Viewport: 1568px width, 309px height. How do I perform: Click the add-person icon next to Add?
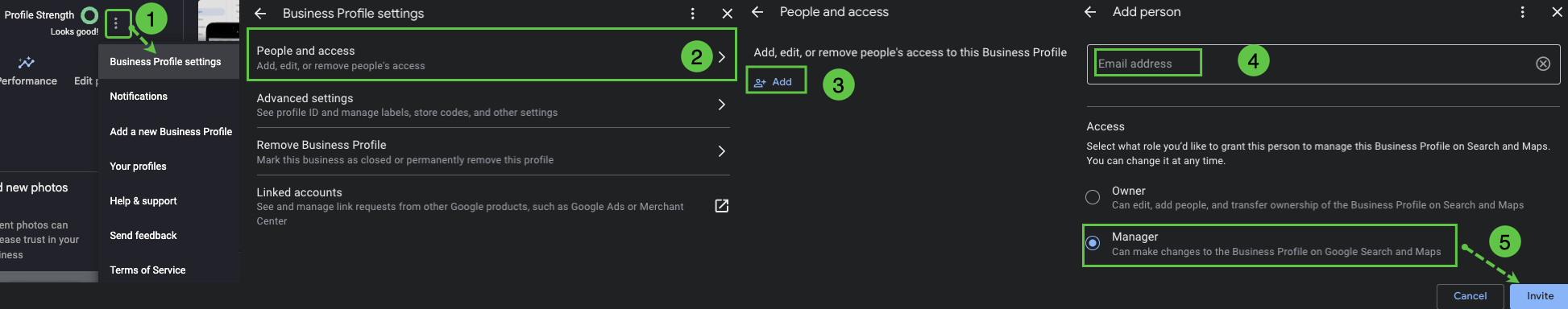point(760,82)
